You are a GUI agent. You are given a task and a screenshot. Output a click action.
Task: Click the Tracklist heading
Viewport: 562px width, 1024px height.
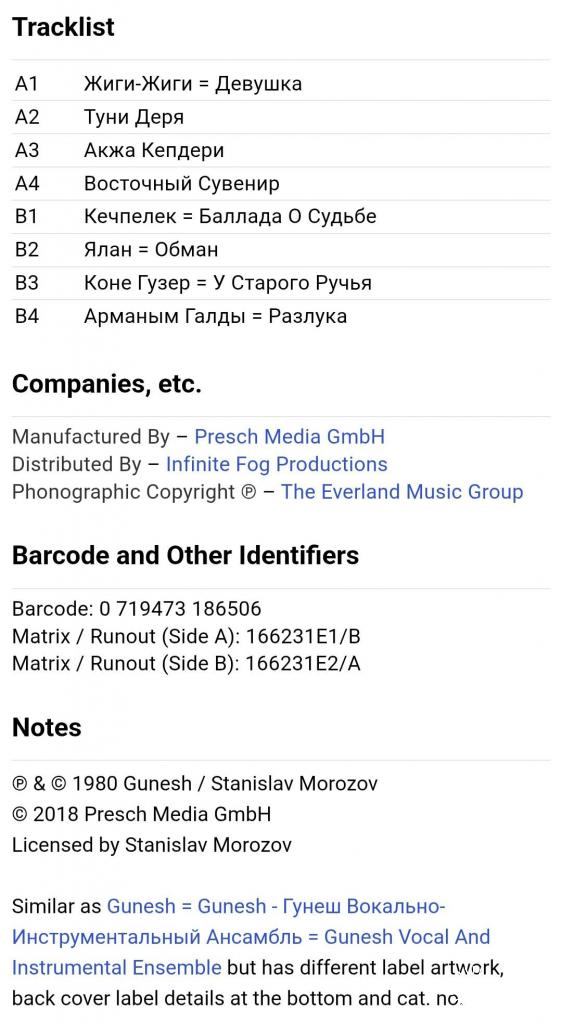click(x=63, y=27)
